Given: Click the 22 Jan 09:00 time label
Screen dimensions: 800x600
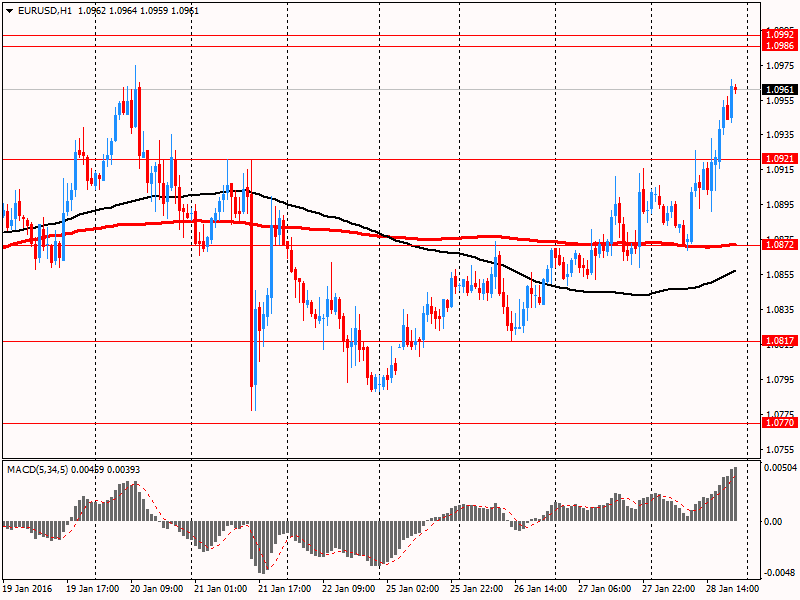Looking at the screenshot, I should (348, 589).
